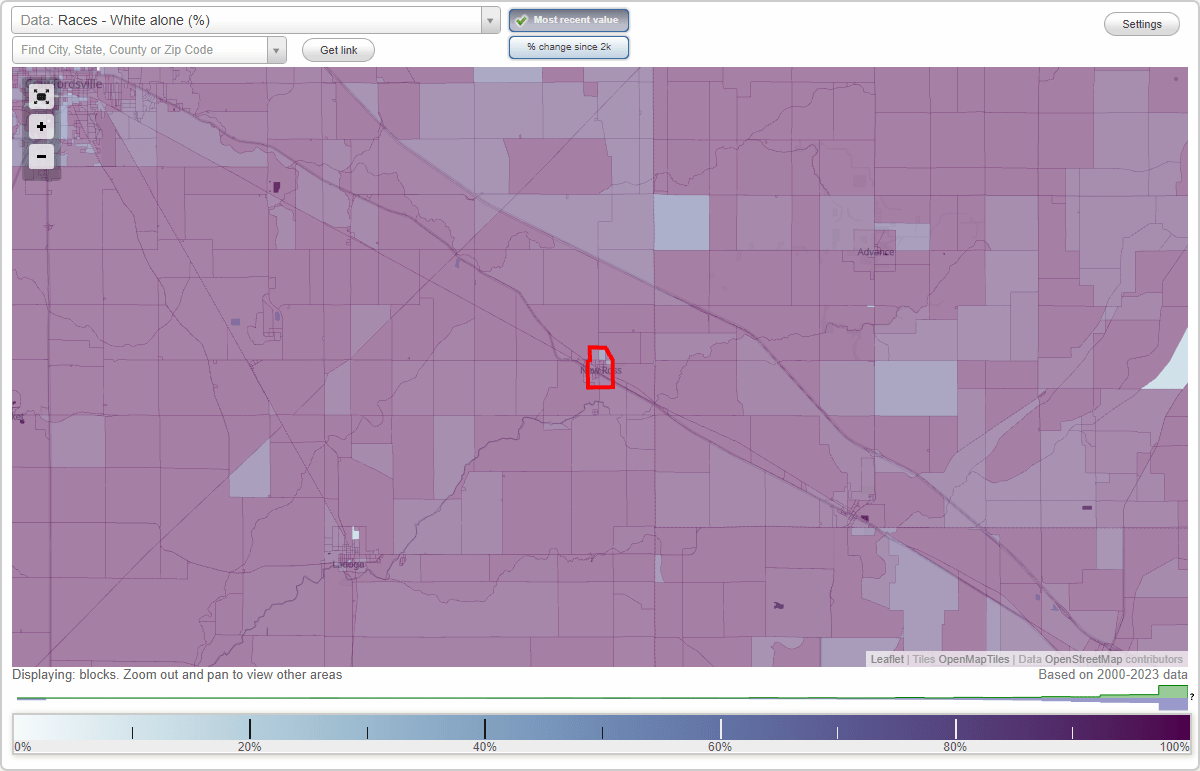The height and width of the screenshot is (771, 1200).
Task: Click the green checkmark on Most recent value
Action: coord(521,19)
